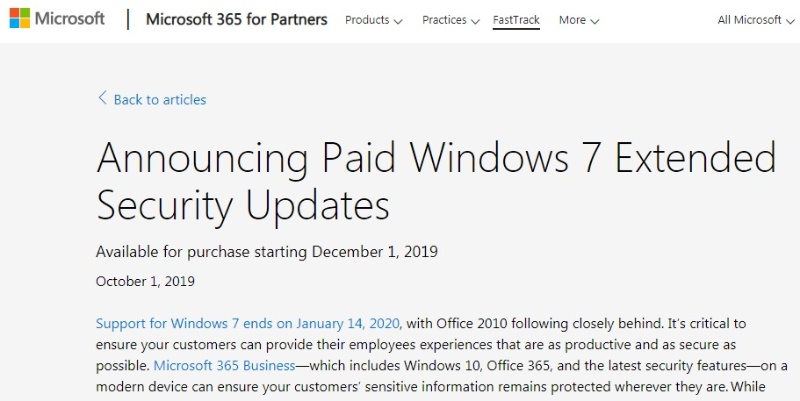Open the Practices menu
800x401 pixels.
(x=444, y=20)
